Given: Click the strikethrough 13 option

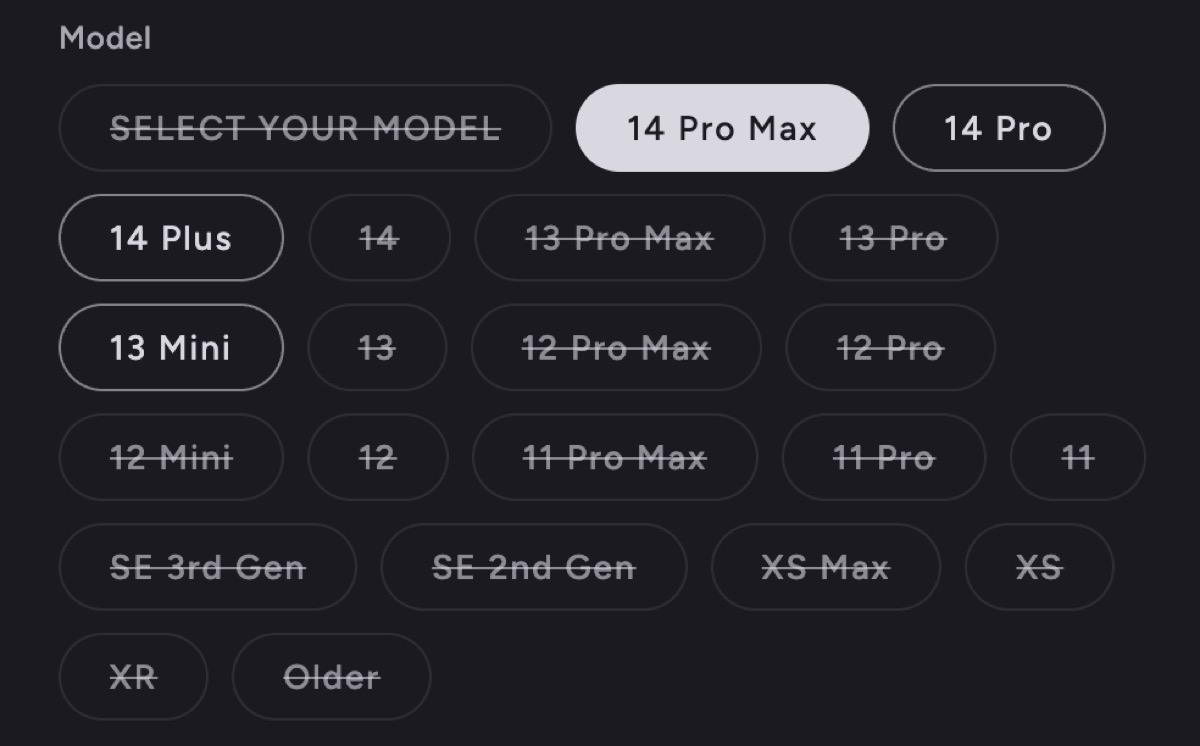Looking at the screenshot, I should (x=377, y=348).
